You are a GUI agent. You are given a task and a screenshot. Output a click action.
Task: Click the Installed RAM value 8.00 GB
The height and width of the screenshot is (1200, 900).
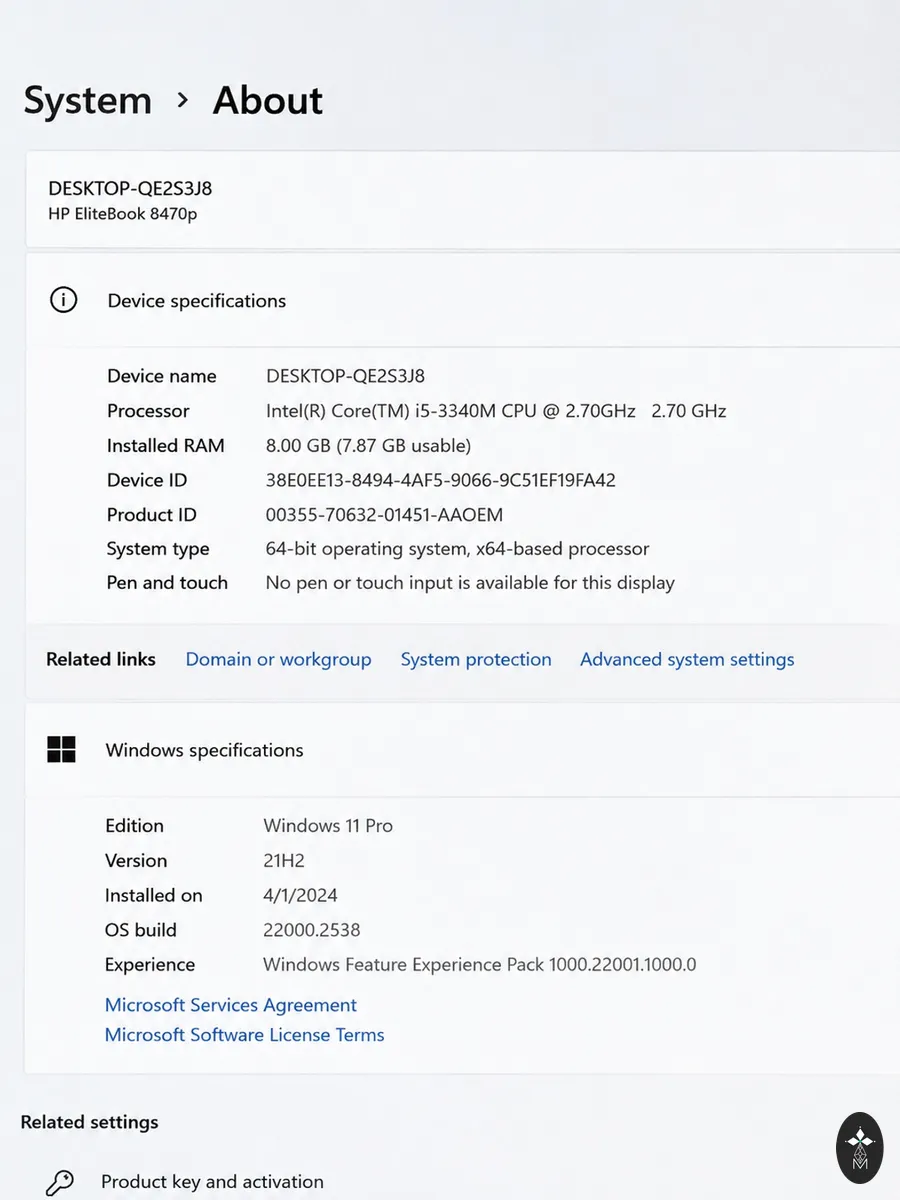[368, 445]
